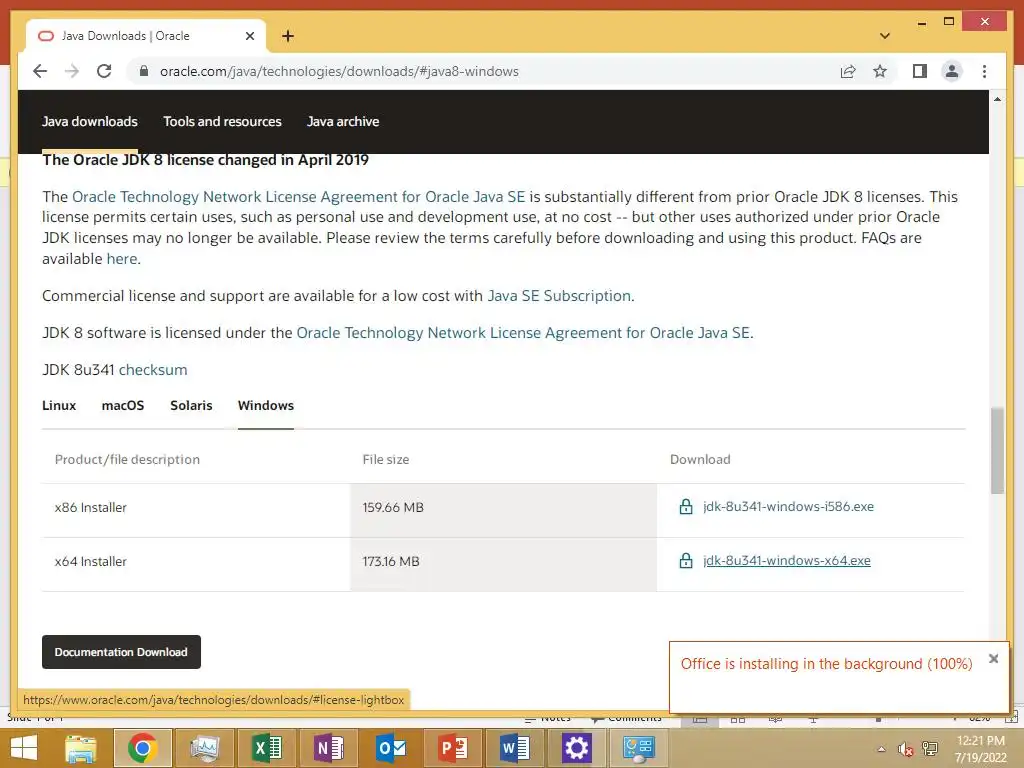Screen dimensions: 1024x768
Task: Open taskbar clock and date
Action: (x=980, y=749)
